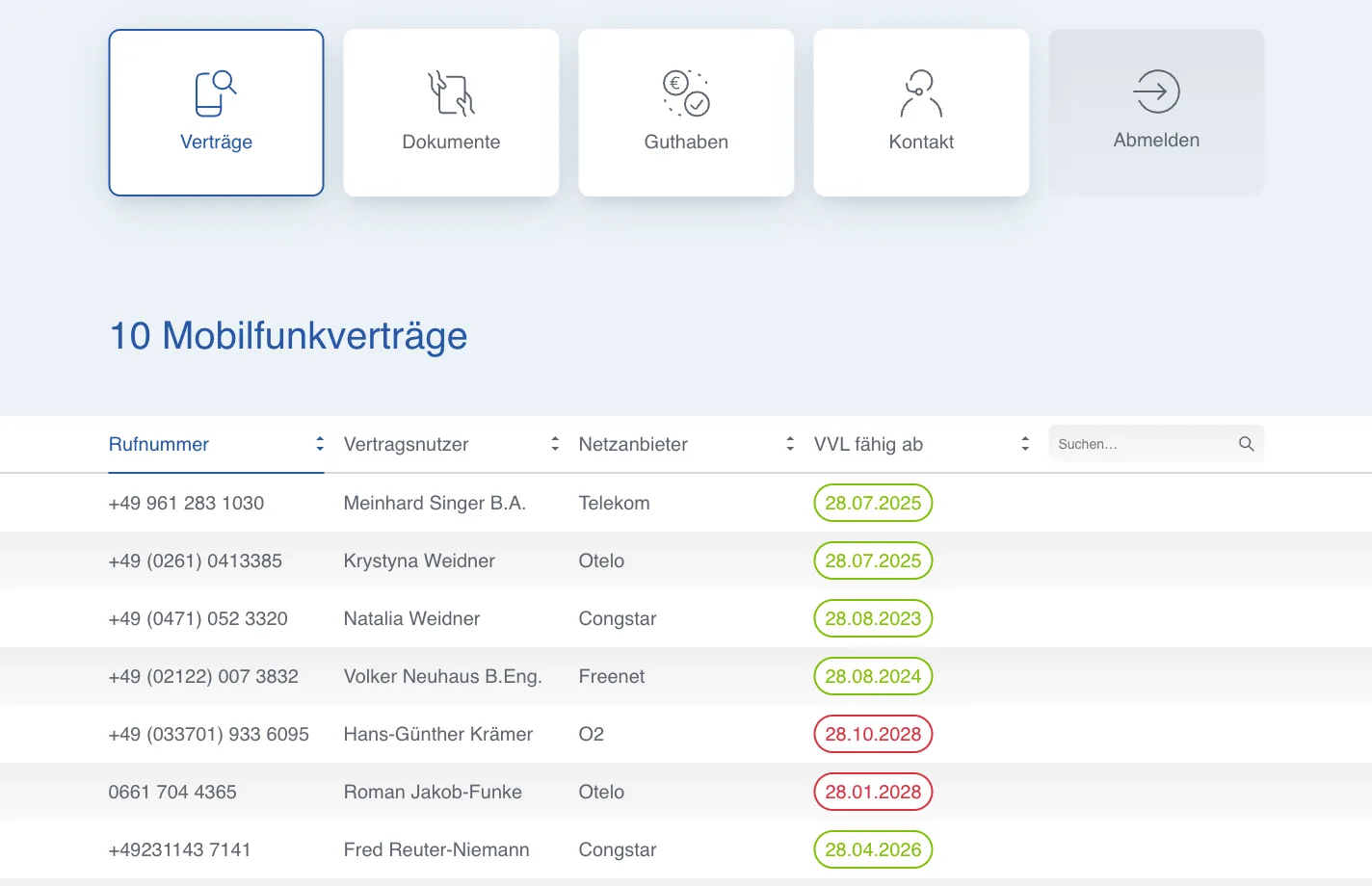Image resolution: width=1372 pixels, height=886 pixels.
Task: Click the person icon above Kontakt
Action: pyautogui.click(x=921, y=93)
